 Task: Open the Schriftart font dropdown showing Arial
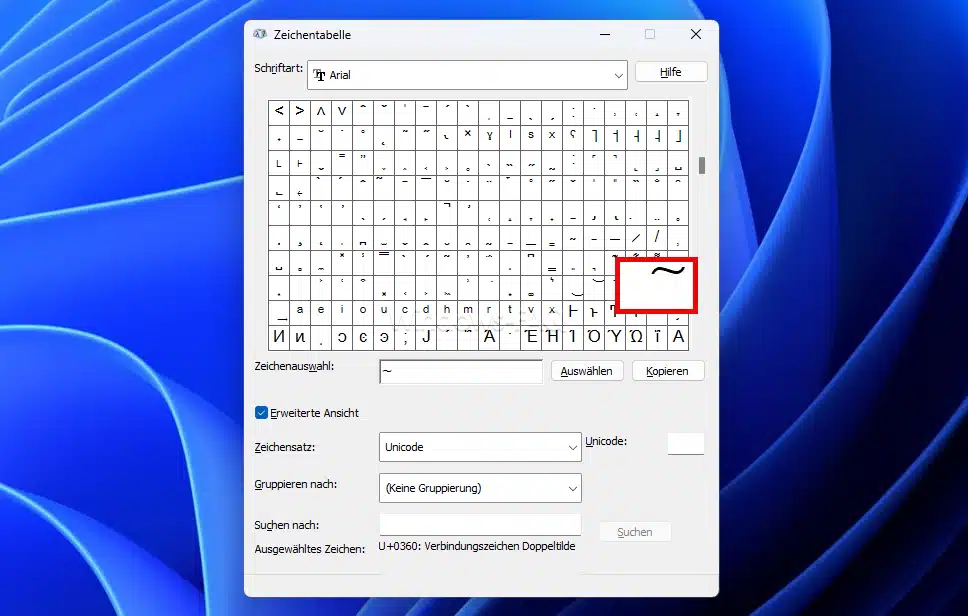(x=467, y=75)
